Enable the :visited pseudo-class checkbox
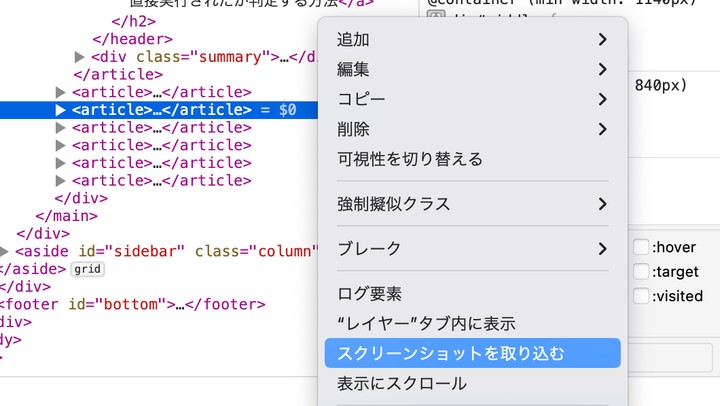Screen dimensions: 720x406 point(641,296)
